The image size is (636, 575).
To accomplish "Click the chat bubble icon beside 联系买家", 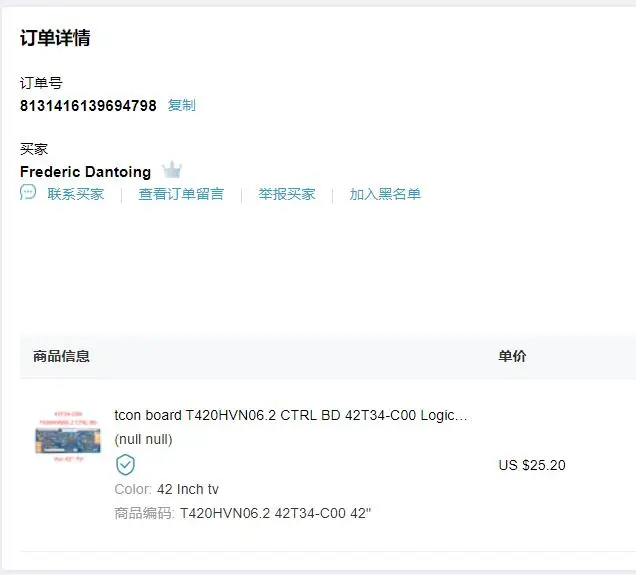I will coord(28,192).
